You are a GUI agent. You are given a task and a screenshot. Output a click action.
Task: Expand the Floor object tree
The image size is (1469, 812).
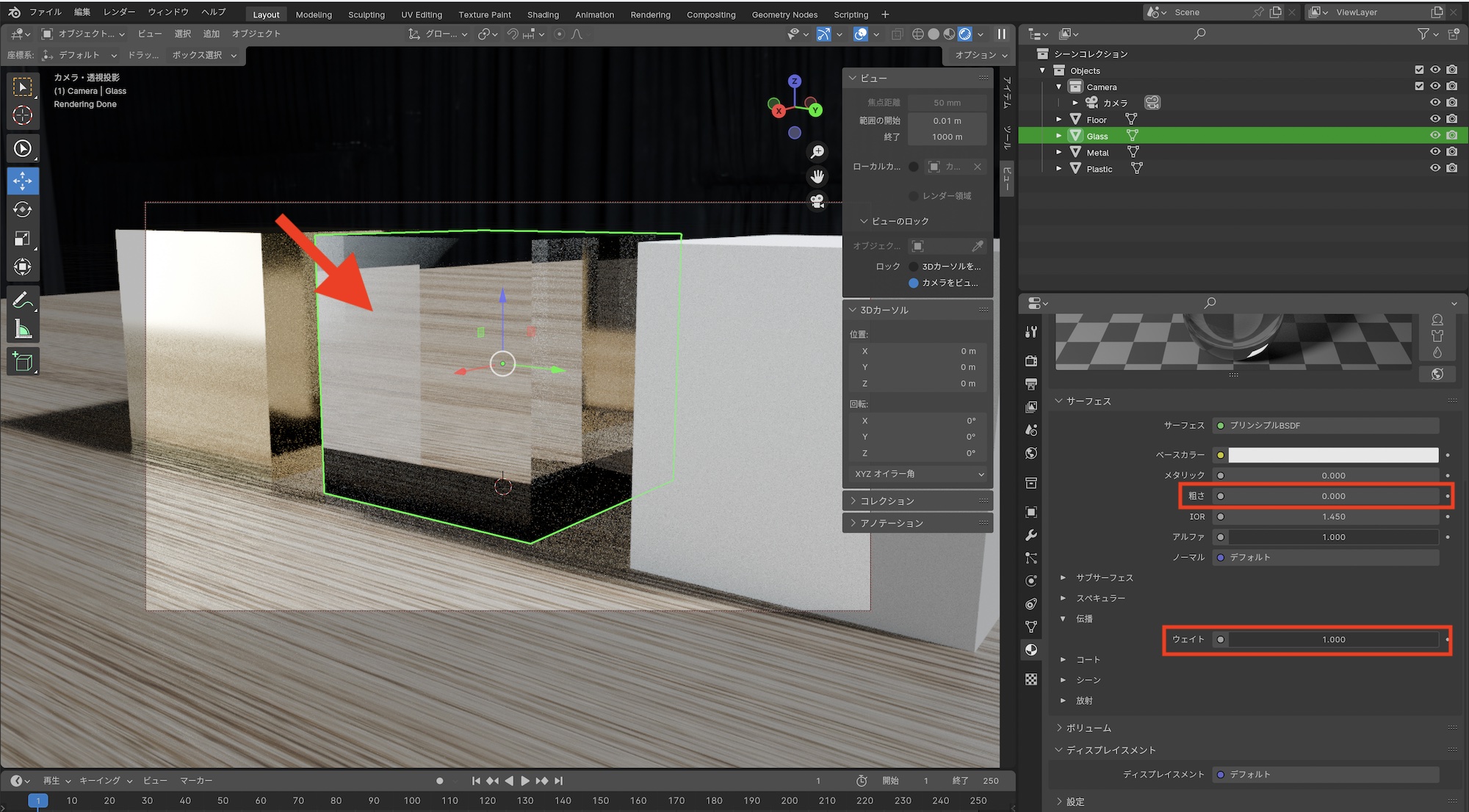(x=1058, y=119)
